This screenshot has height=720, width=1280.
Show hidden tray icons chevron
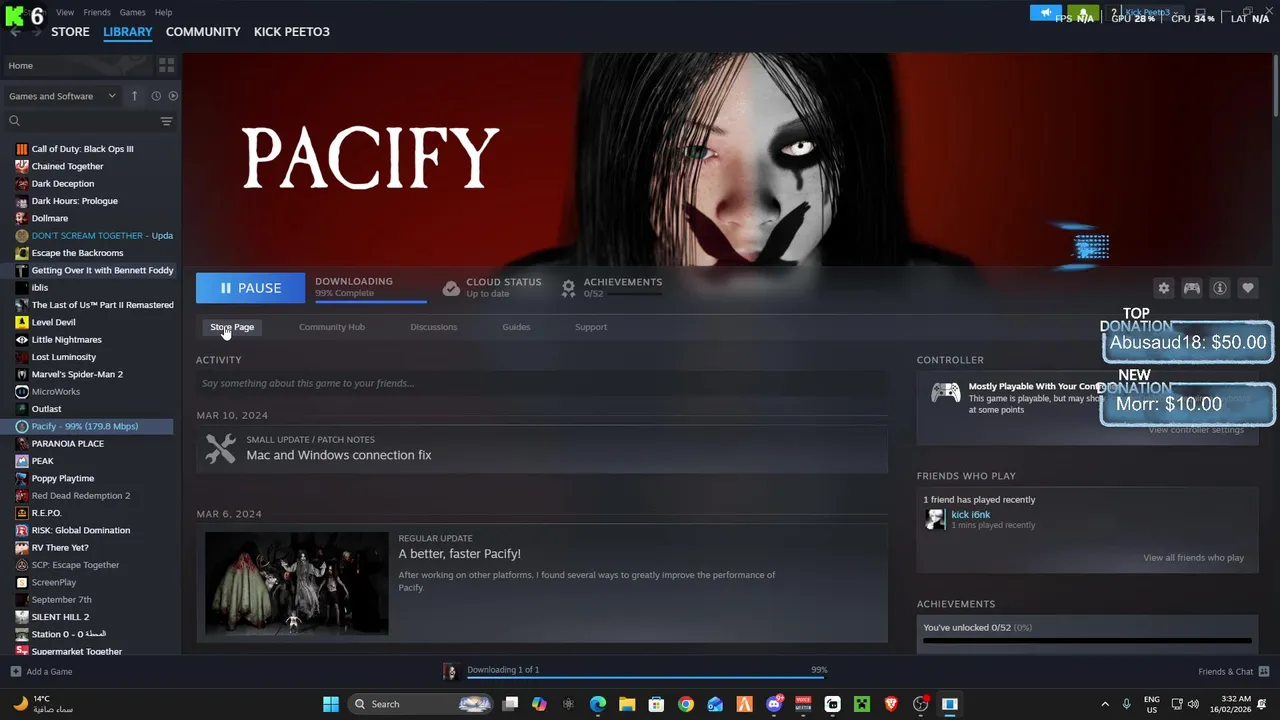[1105, 704]
